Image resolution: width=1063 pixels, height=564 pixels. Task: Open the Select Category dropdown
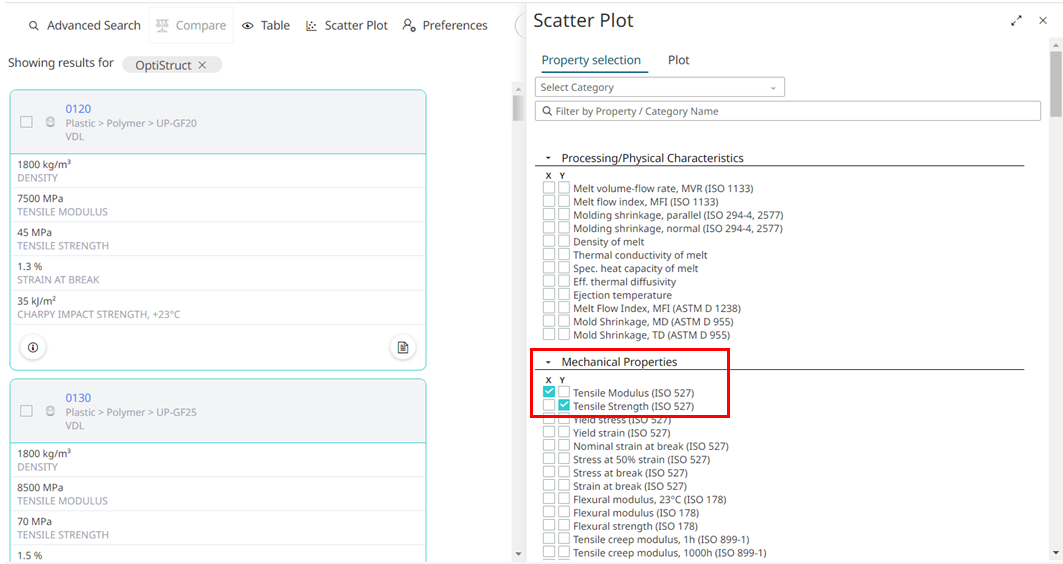click(x=660, y=87)
